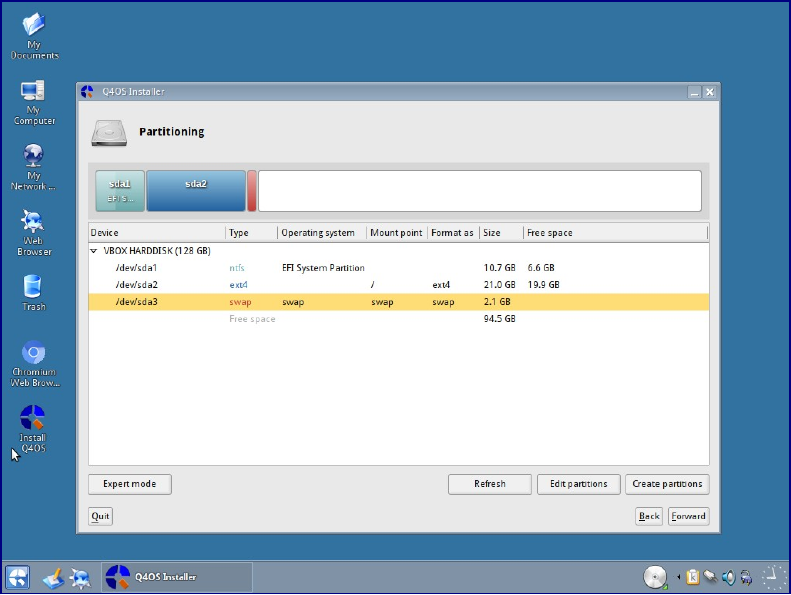Viewport: 791px width, 595px height.
Task: Collapse the VBOX HARDDISK tree node
Action: point(93,251)
